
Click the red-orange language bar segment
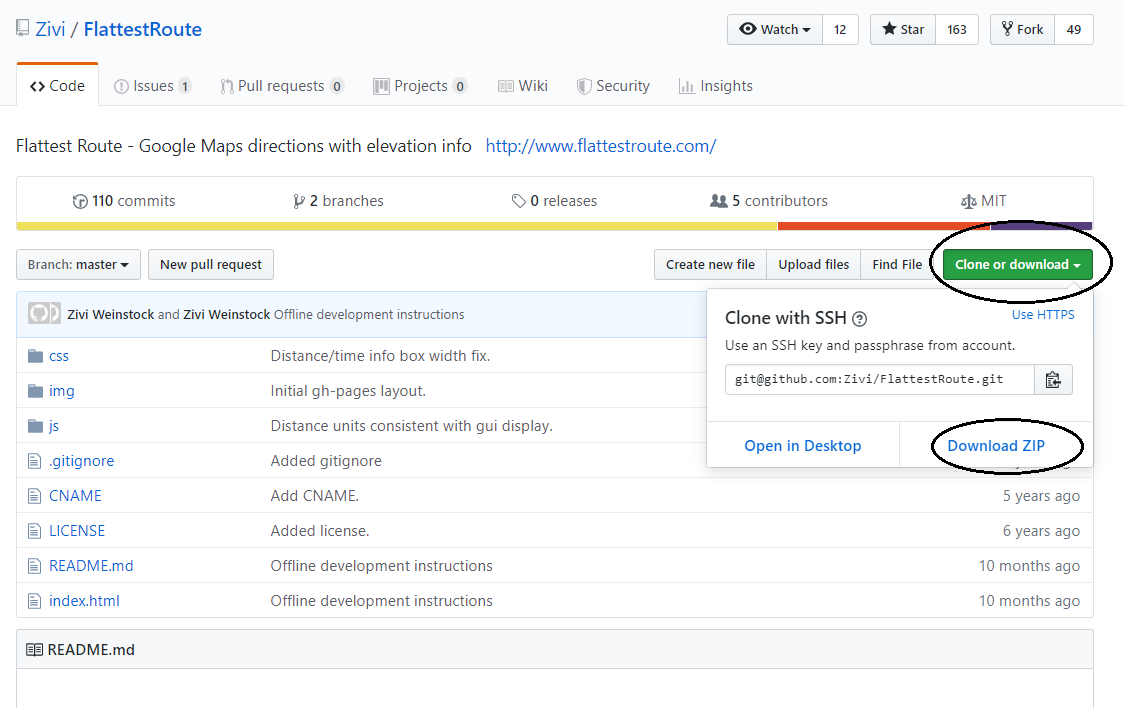pos(884,227)
